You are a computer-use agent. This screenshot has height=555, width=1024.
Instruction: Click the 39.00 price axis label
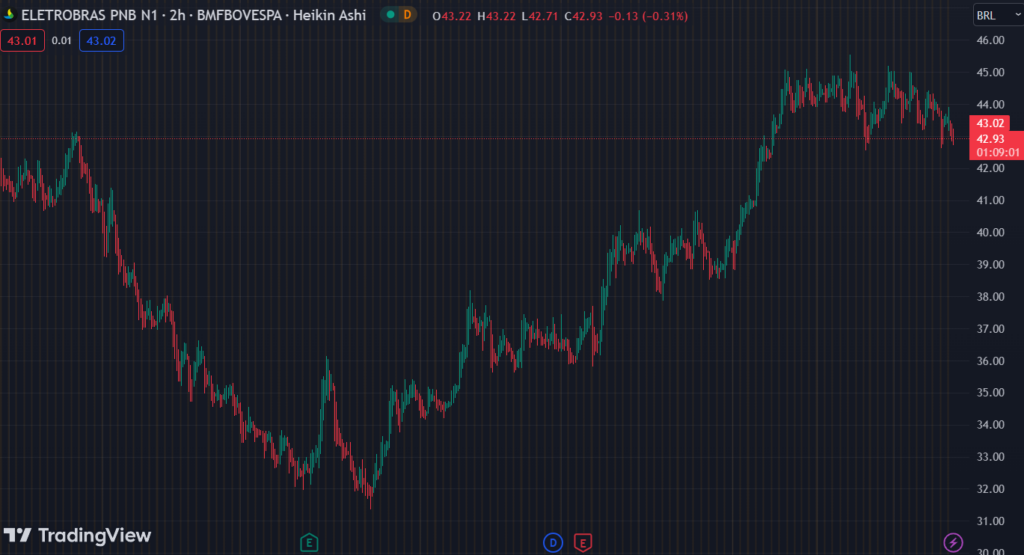tap(990, 264)
